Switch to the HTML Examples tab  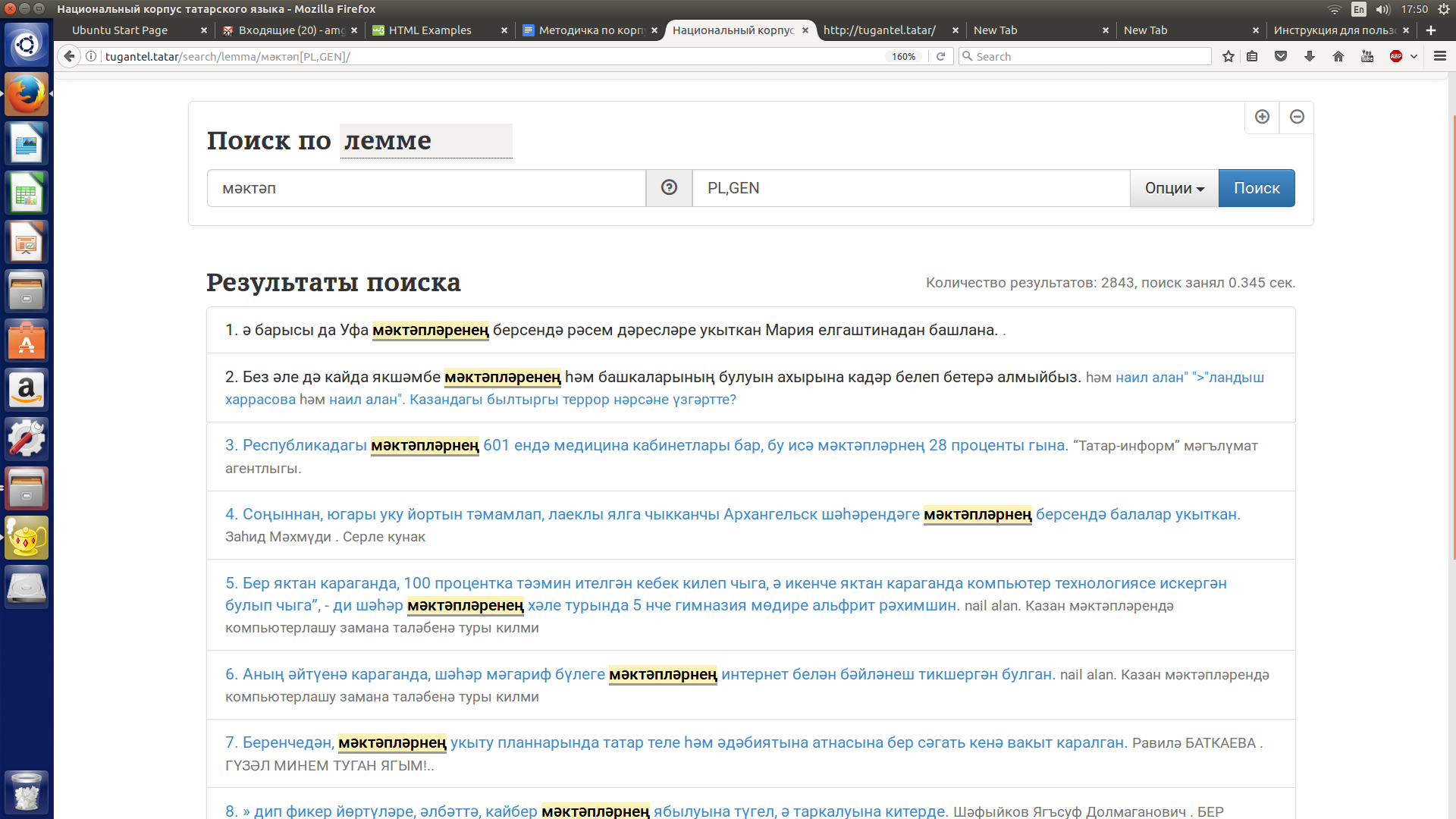click(430, 30)
